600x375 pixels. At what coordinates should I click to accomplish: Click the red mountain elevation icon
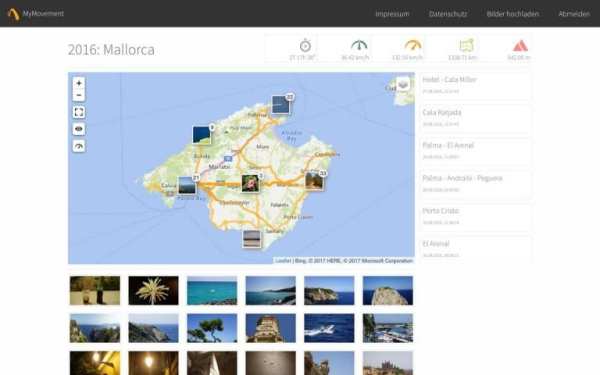pos(520,46)
